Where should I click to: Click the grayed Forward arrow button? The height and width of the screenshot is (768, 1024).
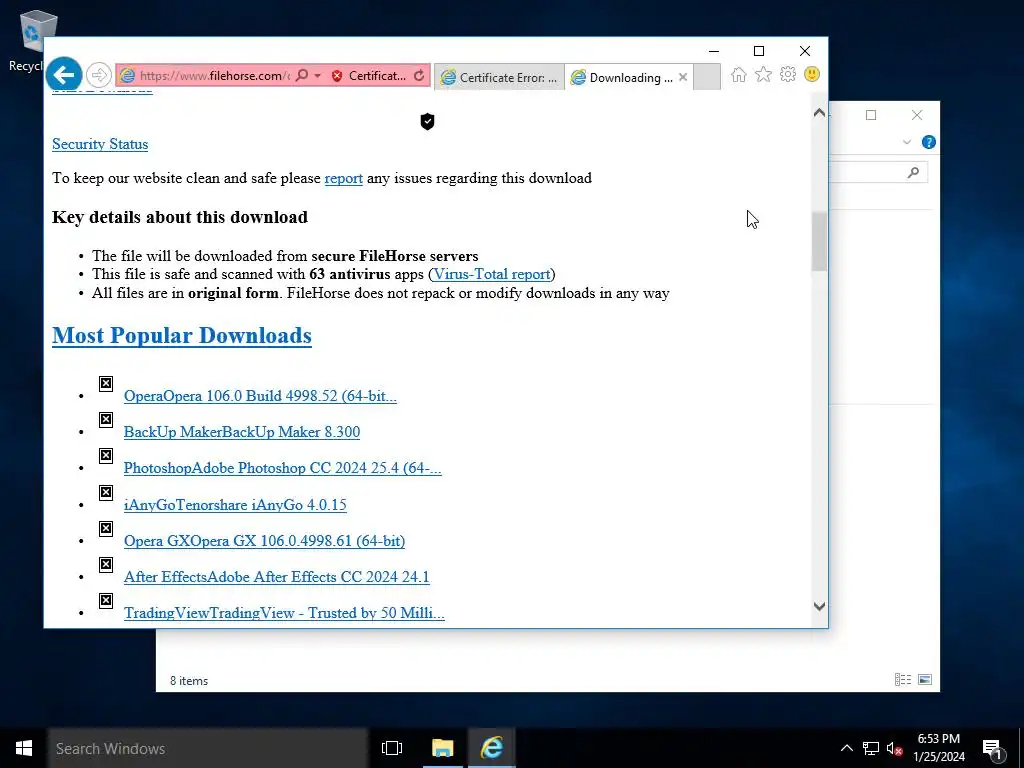(99, 75)
